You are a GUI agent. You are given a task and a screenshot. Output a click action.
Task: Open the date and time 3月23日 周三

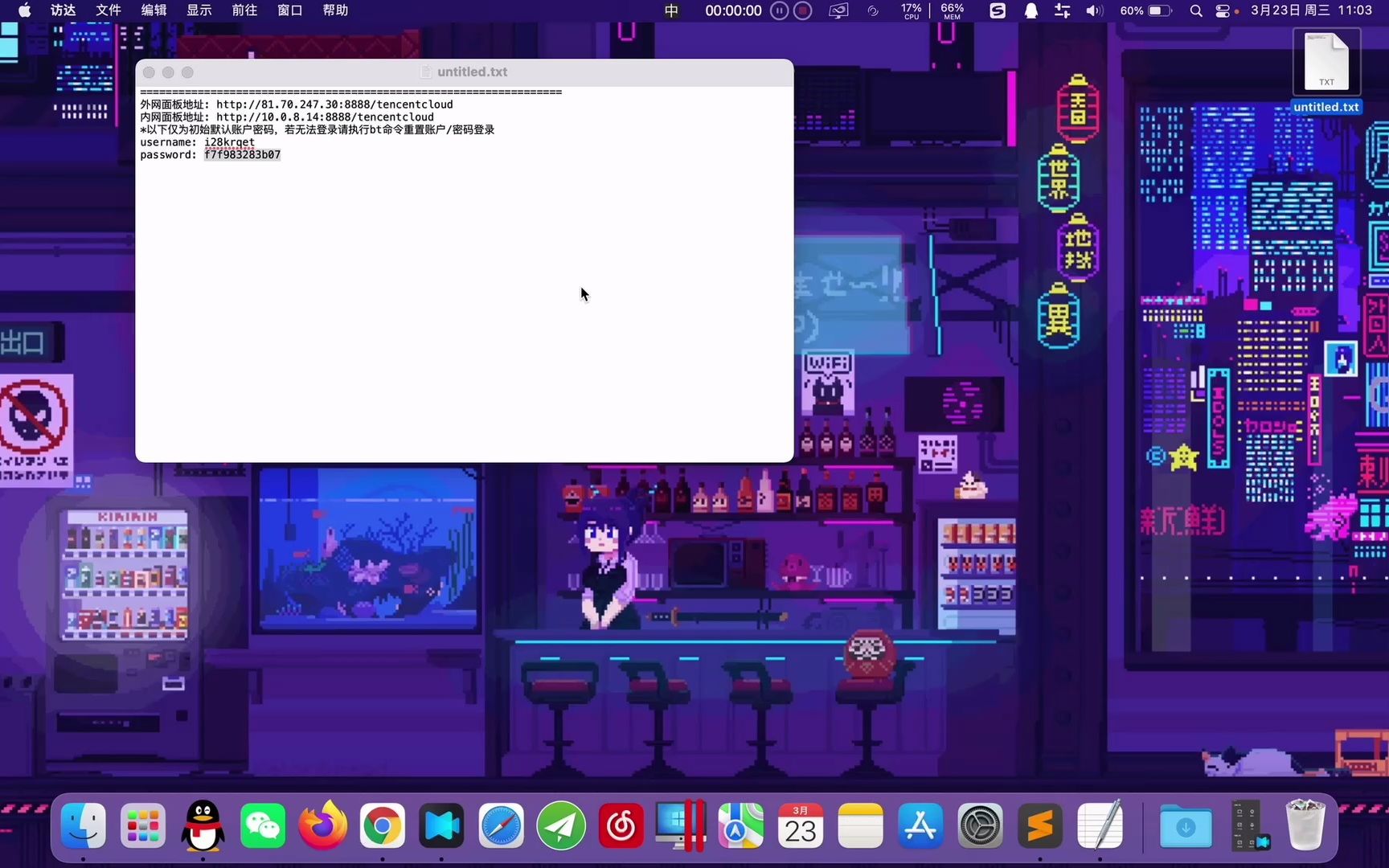(x=1311, y=10)
